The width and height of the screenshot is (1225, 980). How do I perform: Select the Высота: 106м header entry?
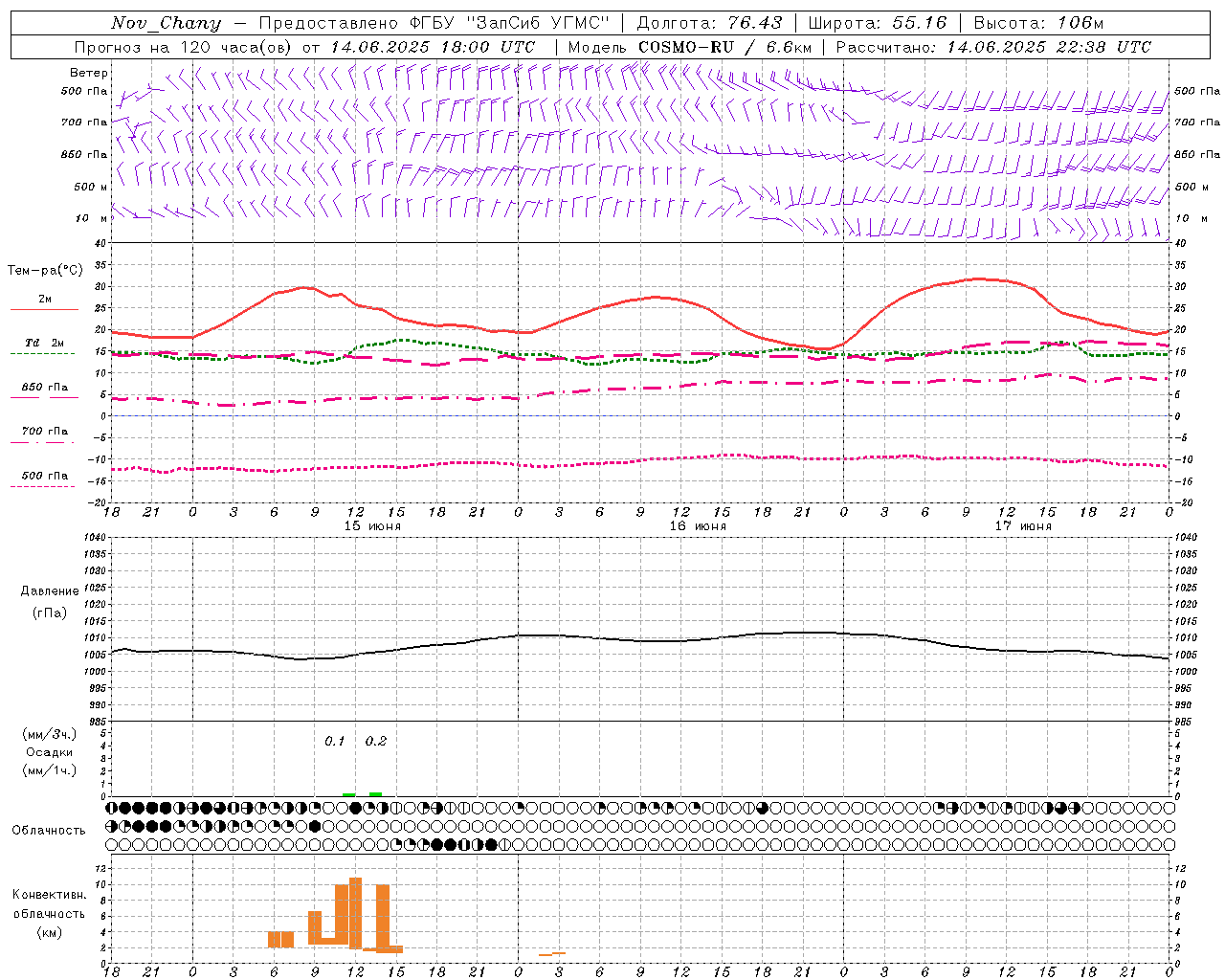(x=1038, y=23)
